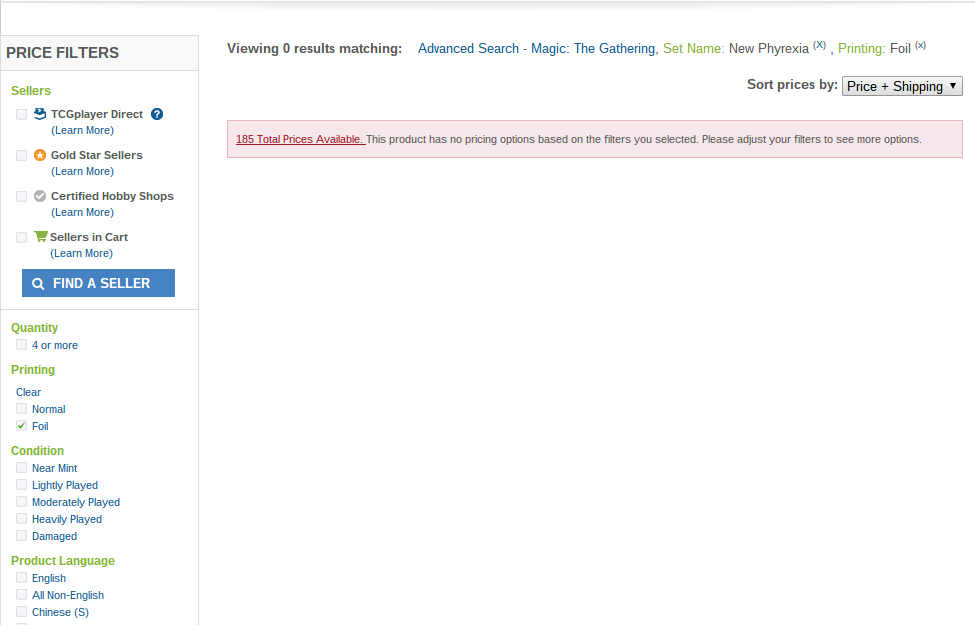Click the 185 Total Prices Available link

[x=300, y=139]
